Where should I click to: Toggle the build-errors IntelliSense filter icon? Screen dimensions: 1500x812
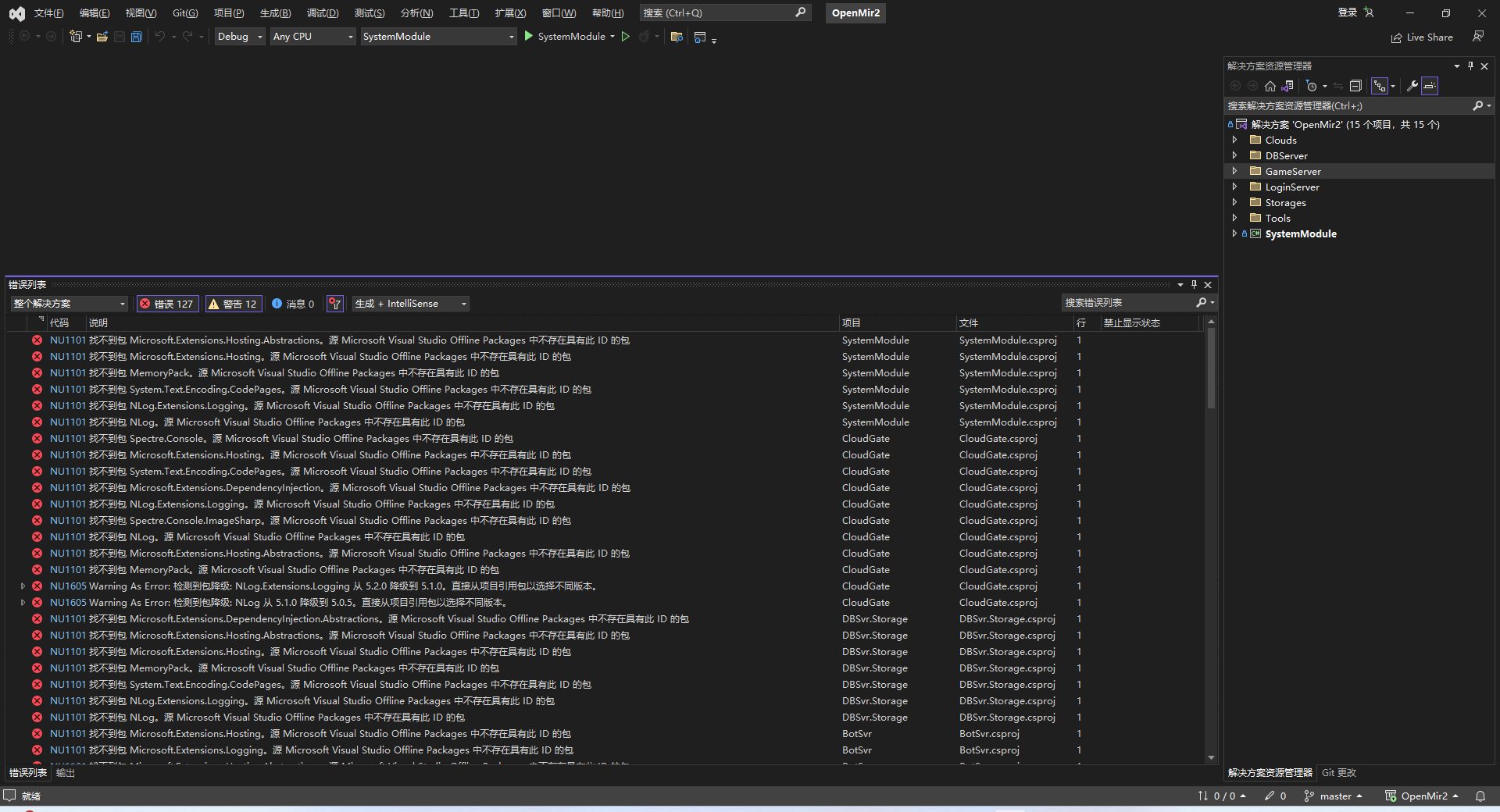click(334, 304)
